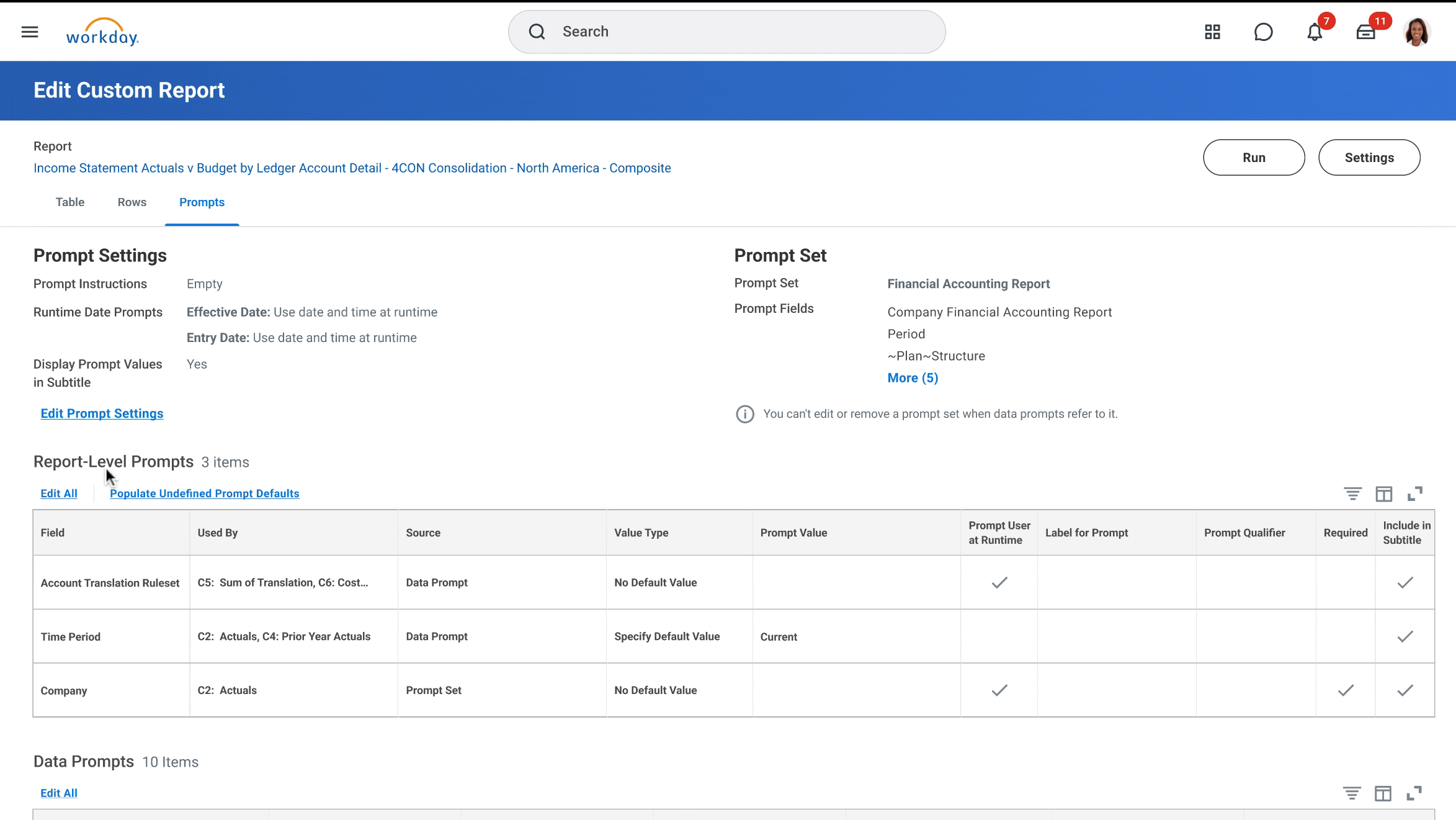Click Required check for Company row
This screenshot has height=820, width=1456.
tap(1346, 690)
